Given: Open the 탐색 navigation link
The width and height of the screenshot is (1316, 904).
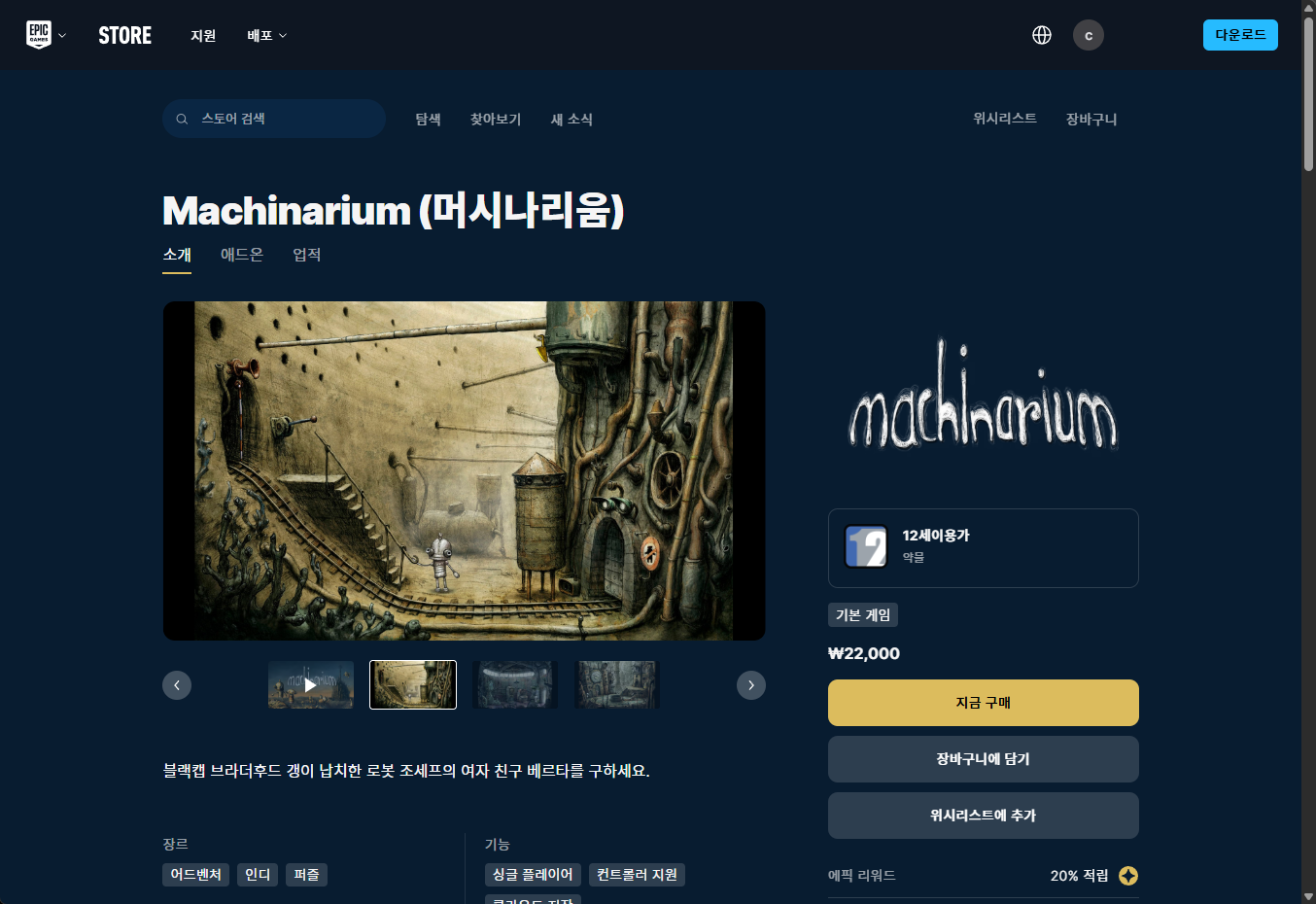Looking at the screenshot, I should point(429,119).
